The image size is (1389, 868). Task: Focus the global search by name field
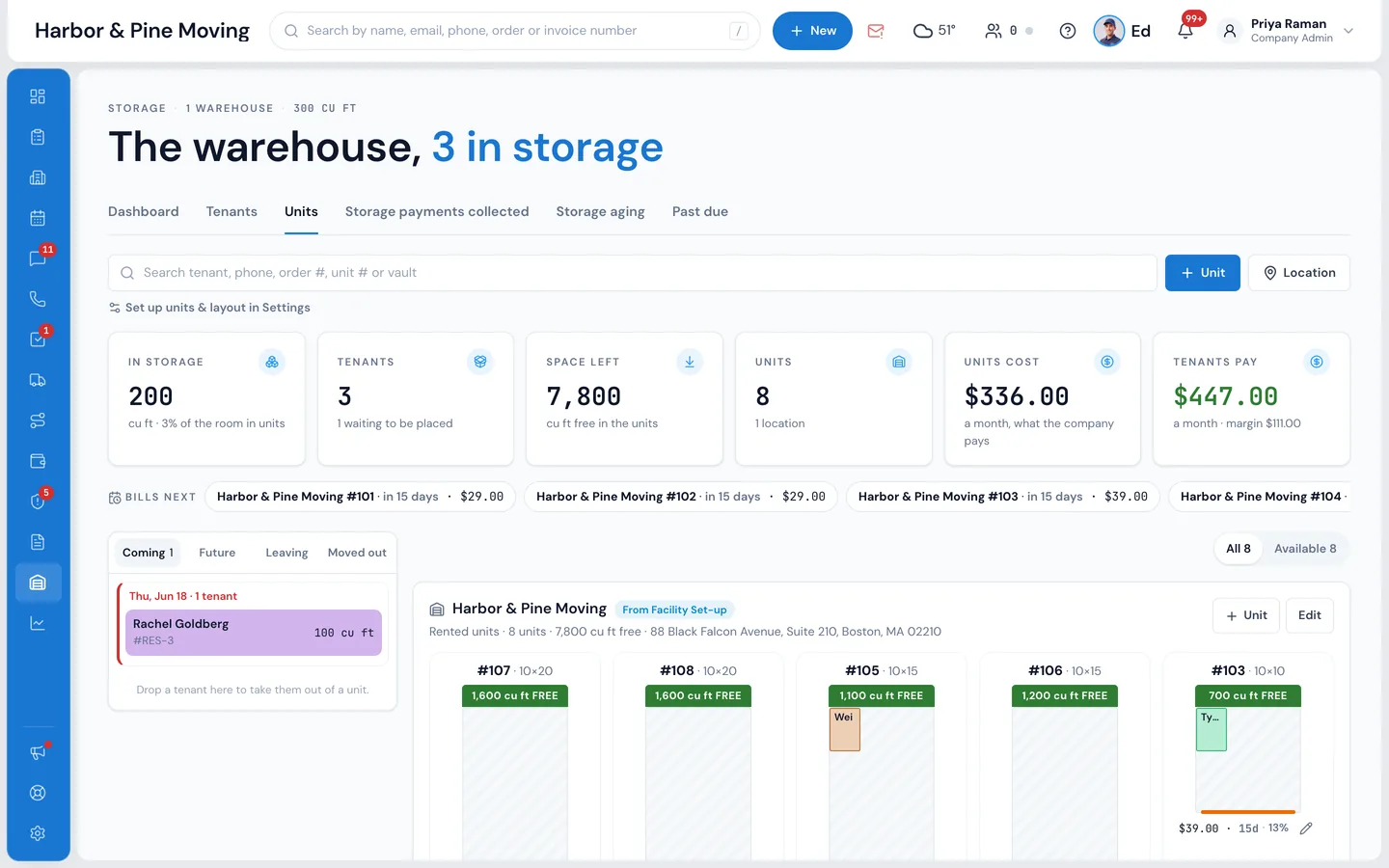click(515, 31)
